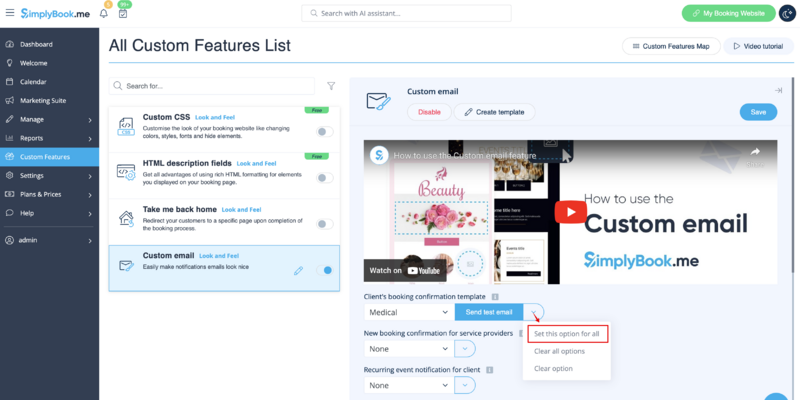Toggle the Custom CSS switch
The width and height of the screenshot is (800, 400).
pos(324,132)
